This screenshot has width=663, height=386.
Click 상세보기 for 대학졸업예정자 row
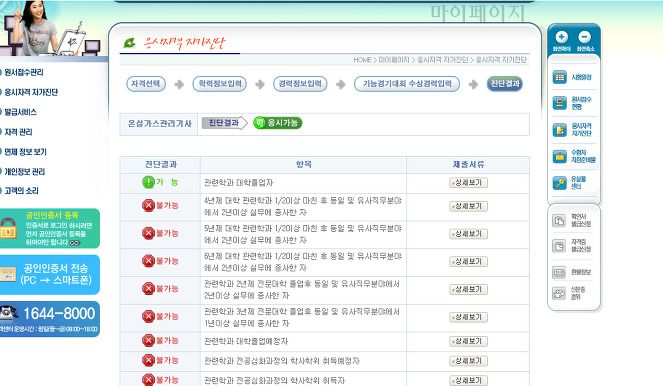tap(468, 341)
